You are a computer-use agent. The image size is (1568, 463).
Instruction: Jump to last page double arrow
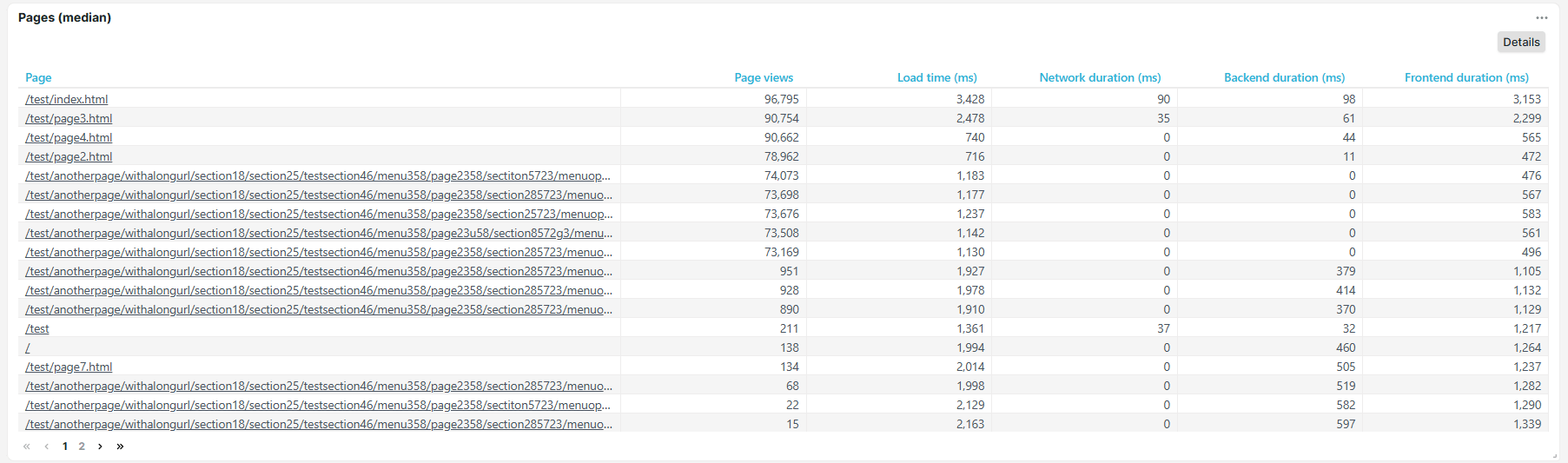(120, 446)
